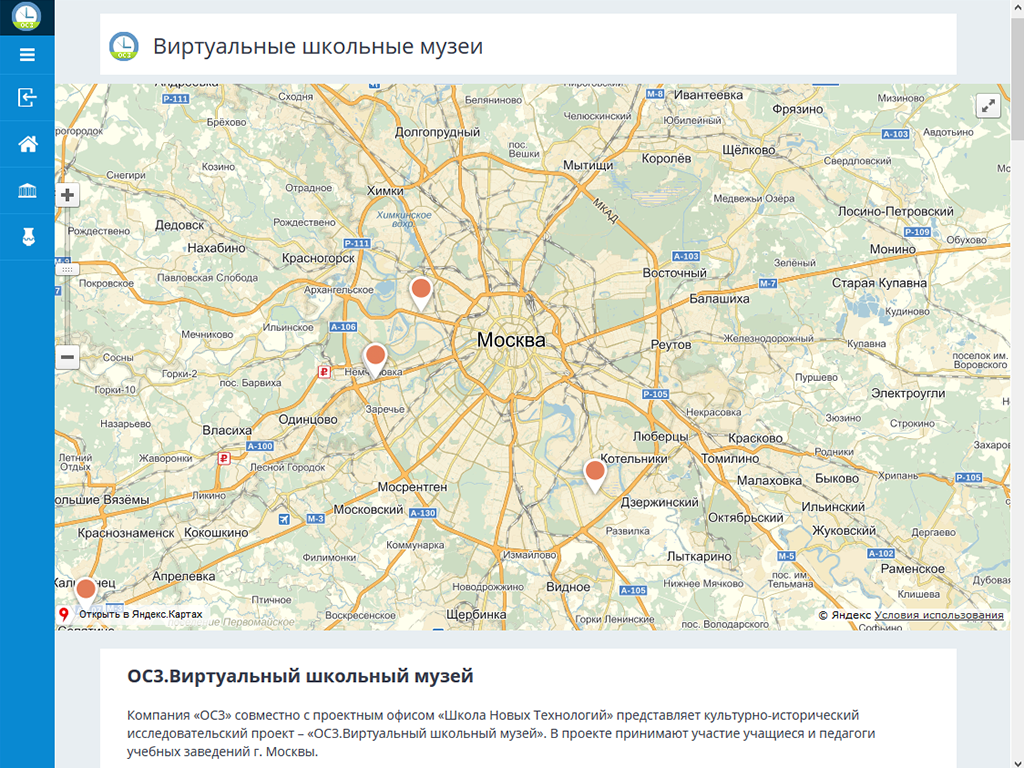Click the Монино label on the map

[893, 249]
